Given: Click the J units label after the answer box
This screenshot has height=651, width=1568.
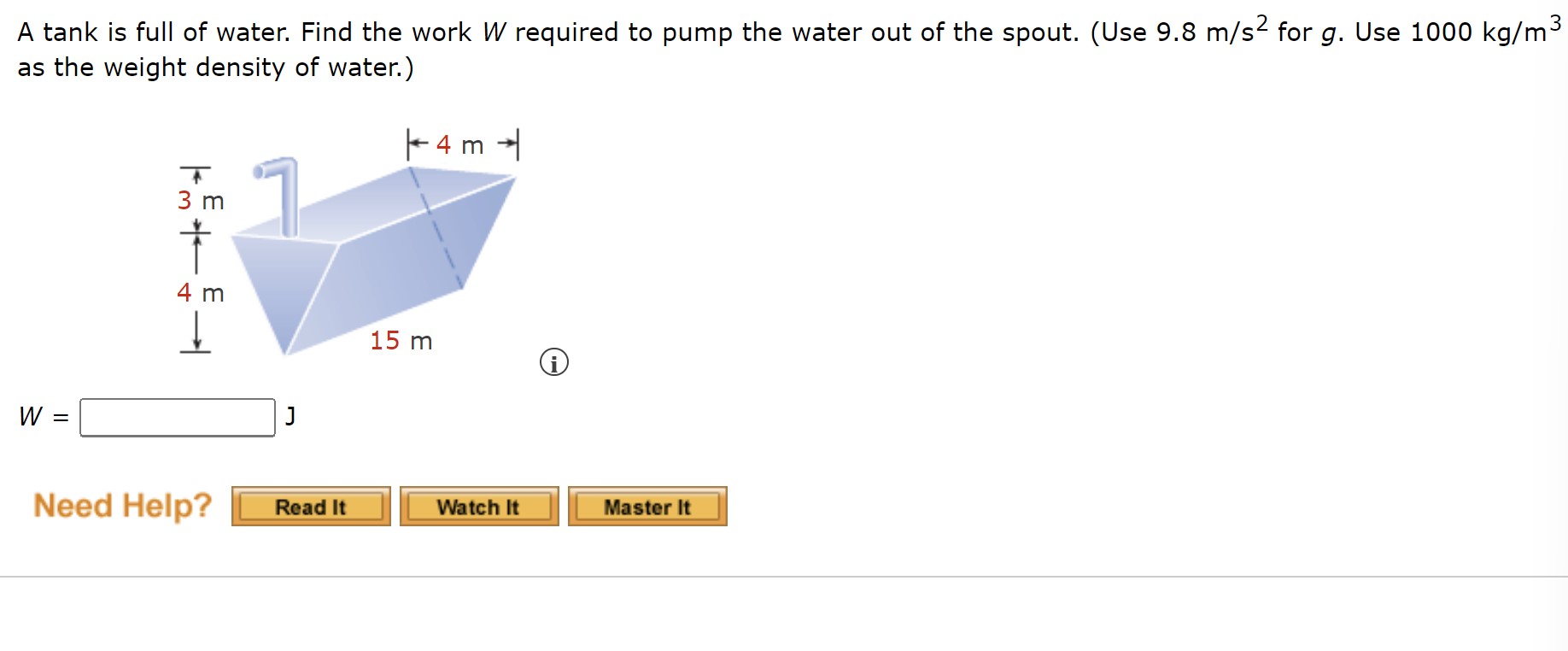Looking at the screenshot, I should click(290, 417).
